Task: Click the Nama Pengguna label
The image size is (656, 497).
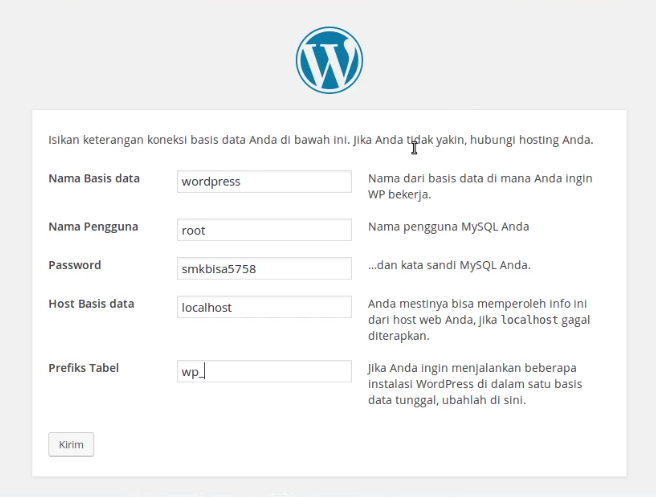Action: [x=93, y=227]
